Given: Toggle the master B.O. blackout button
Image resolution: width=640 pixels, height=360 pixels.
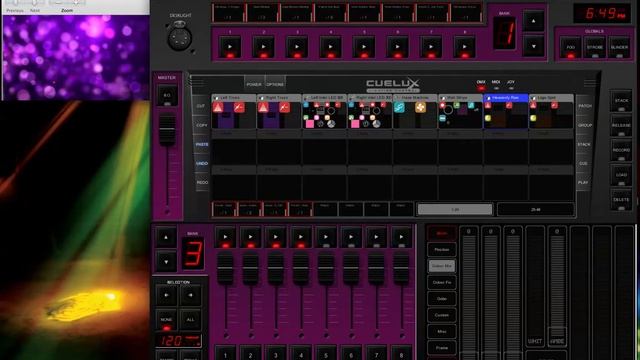Looking at the screenshot, I should pos(167,96).
